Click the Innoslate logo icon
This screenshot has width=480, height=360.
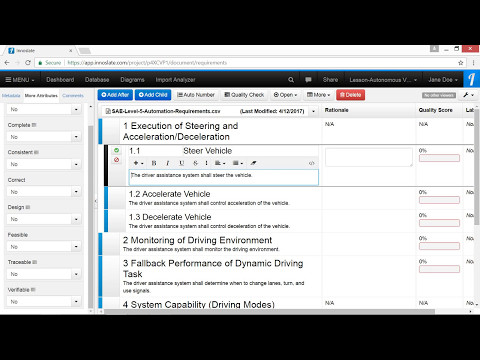[471, 80]
